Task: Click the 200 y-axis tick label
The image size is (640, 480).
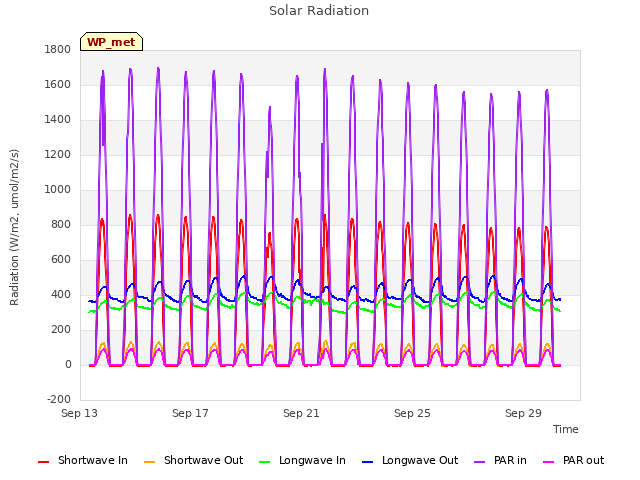Action: coord(61,330)
